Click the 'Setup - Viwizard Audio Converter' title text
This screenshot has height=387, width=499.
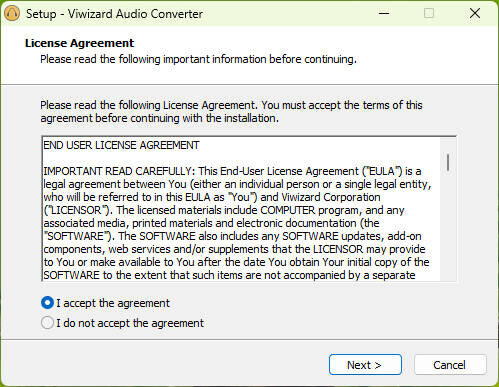(114, 14)
